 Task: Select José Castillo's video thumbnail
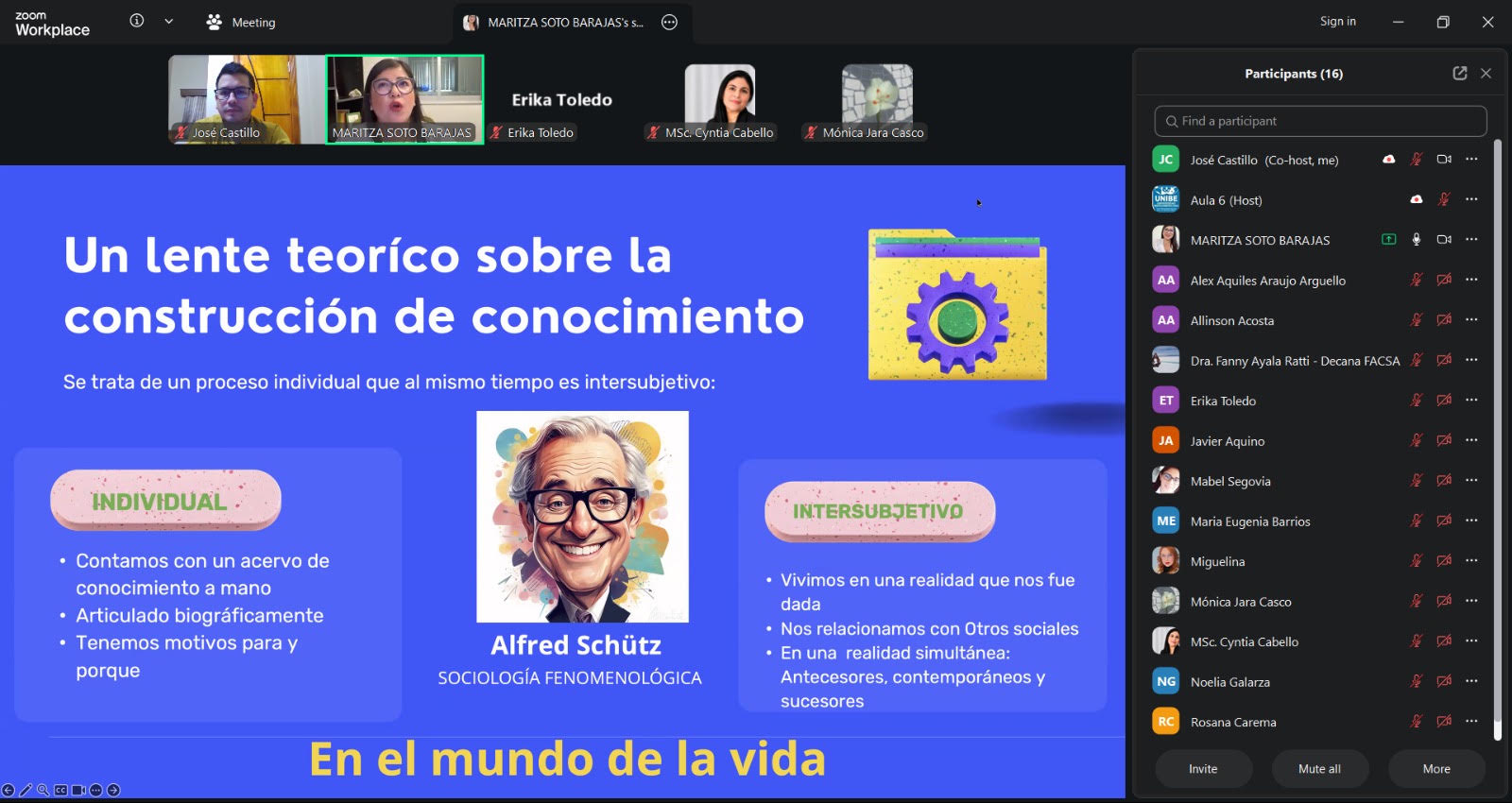click(247, 99)
